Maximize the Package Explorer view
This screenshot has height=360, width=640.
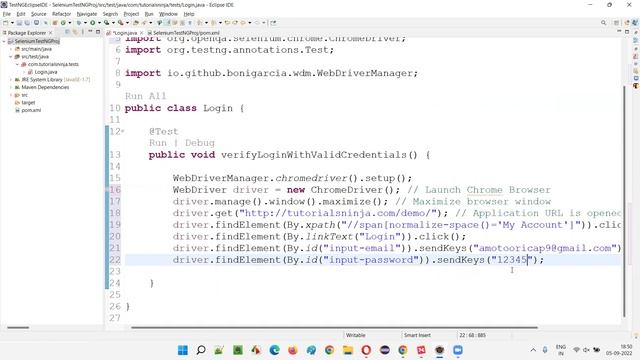point(98,32)
